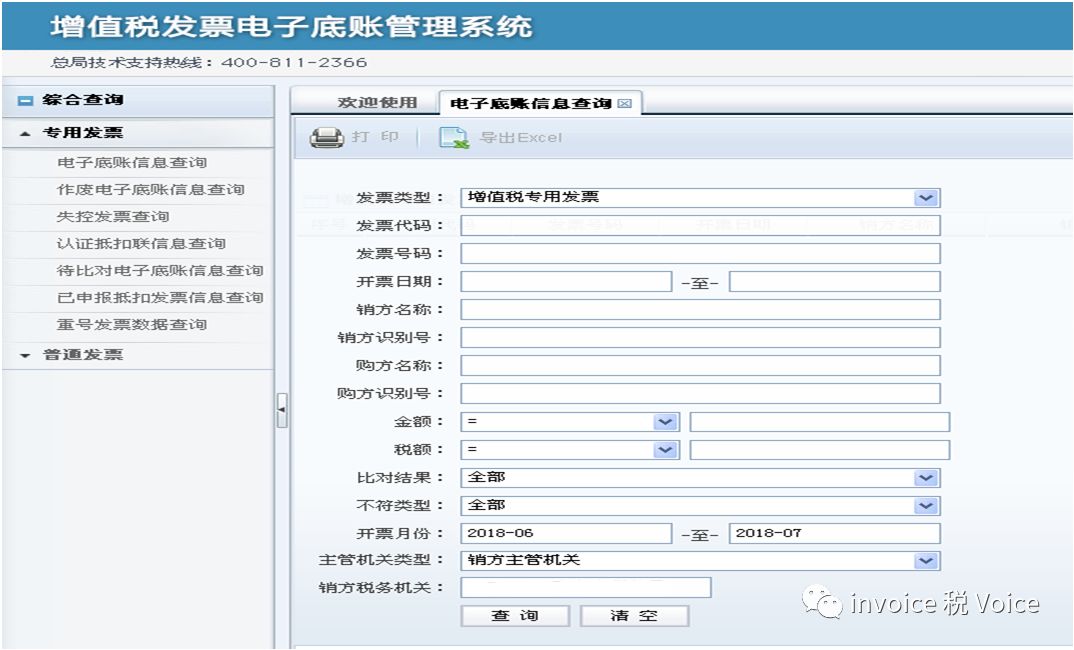Viewport: 1074px width, 650px height.
Task: Open 待比对电子底账信息查询 in the sidebar
Action: pyautogui.click(x=160, y=271)
